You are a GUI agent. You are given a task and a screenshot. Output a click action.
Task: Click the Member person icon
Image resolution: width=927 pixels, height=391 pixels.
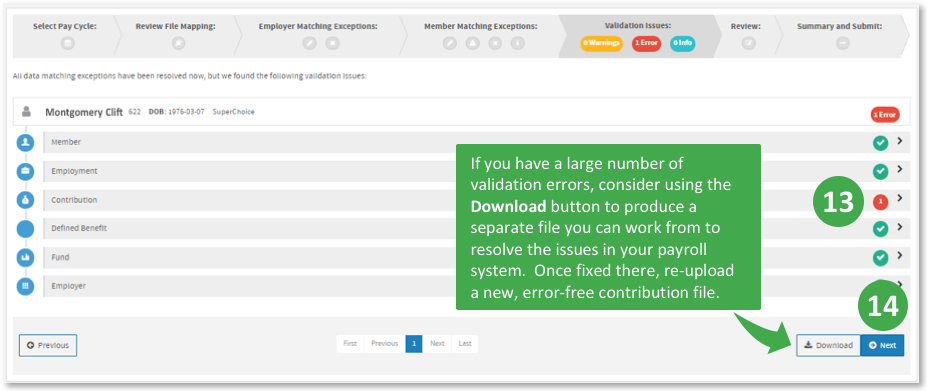tap(25, 143)
